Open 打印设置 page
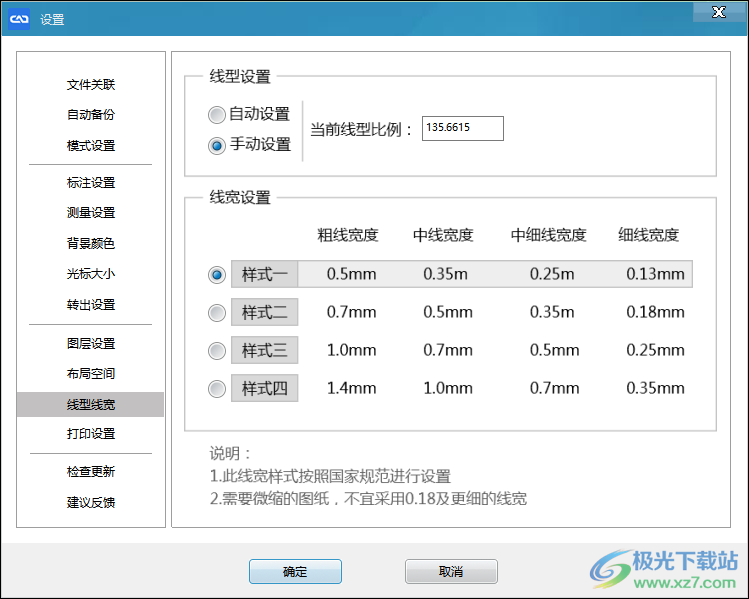Screen dimensions: 749x599 pyautogui.click(x=91, y=434)
